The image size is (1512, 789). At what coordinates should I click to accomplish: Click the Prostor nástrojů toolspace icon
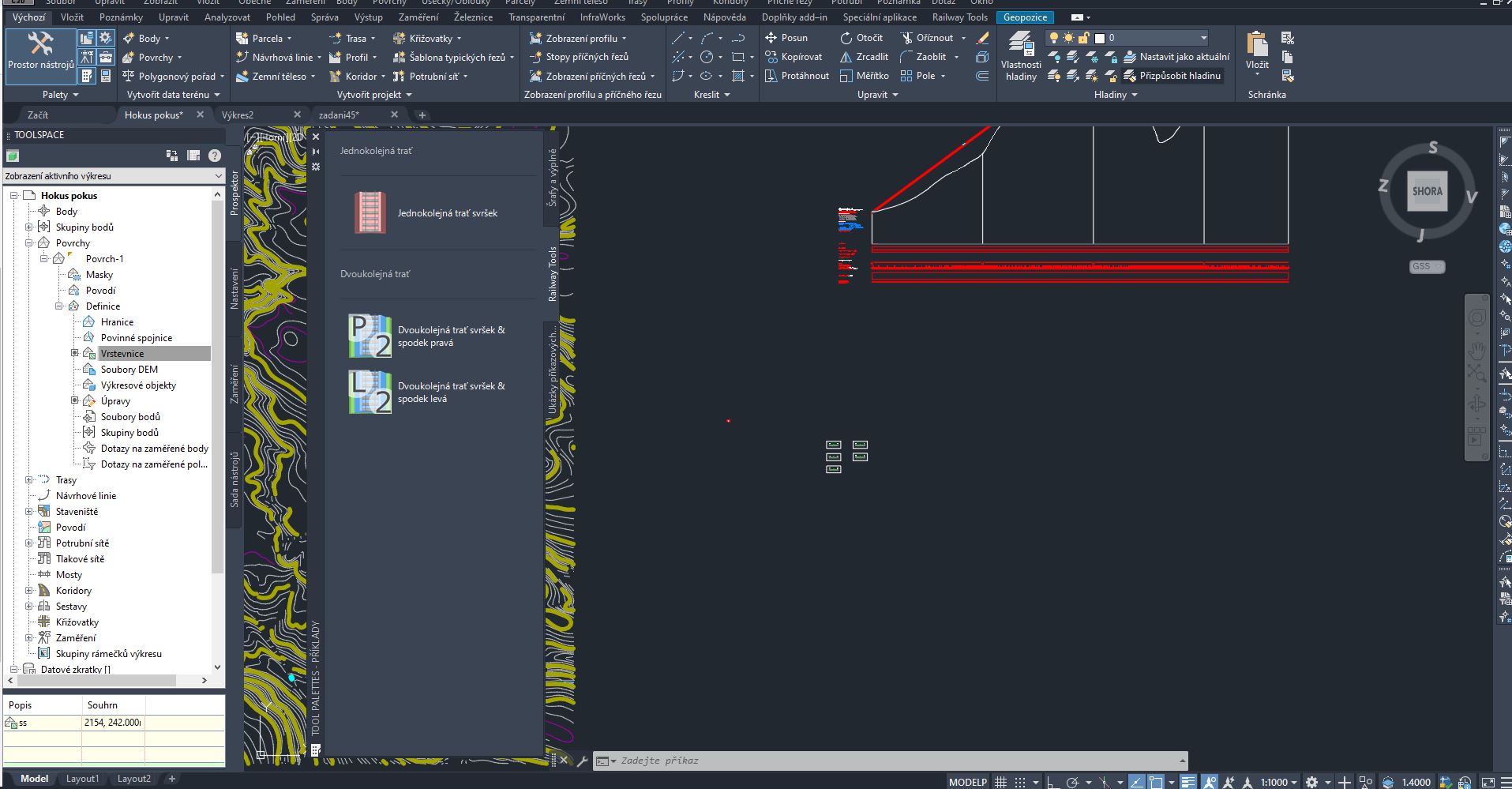point(40,51)
